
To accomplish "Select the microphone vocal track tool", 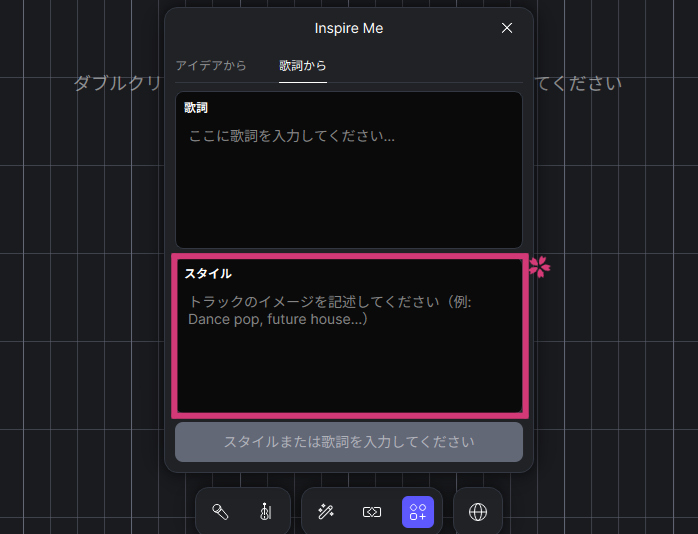I will pyautogui.click(x=220, y=512).
